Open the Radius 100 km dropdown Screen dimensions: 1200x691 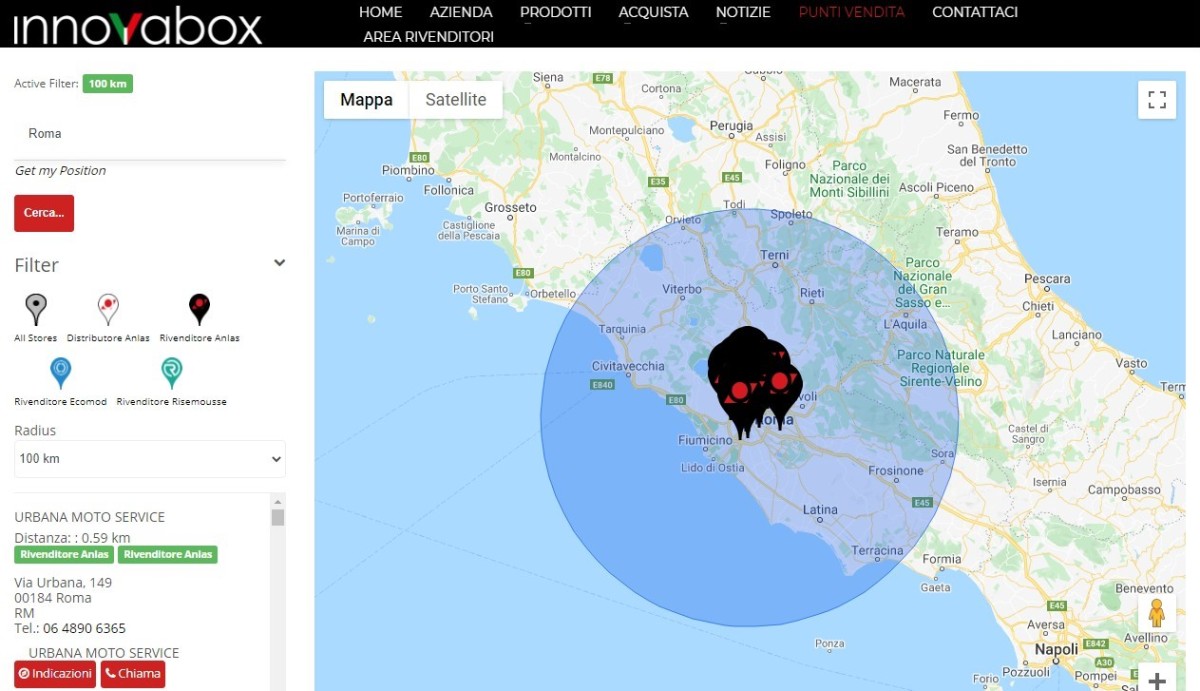[x=150, y=459]
